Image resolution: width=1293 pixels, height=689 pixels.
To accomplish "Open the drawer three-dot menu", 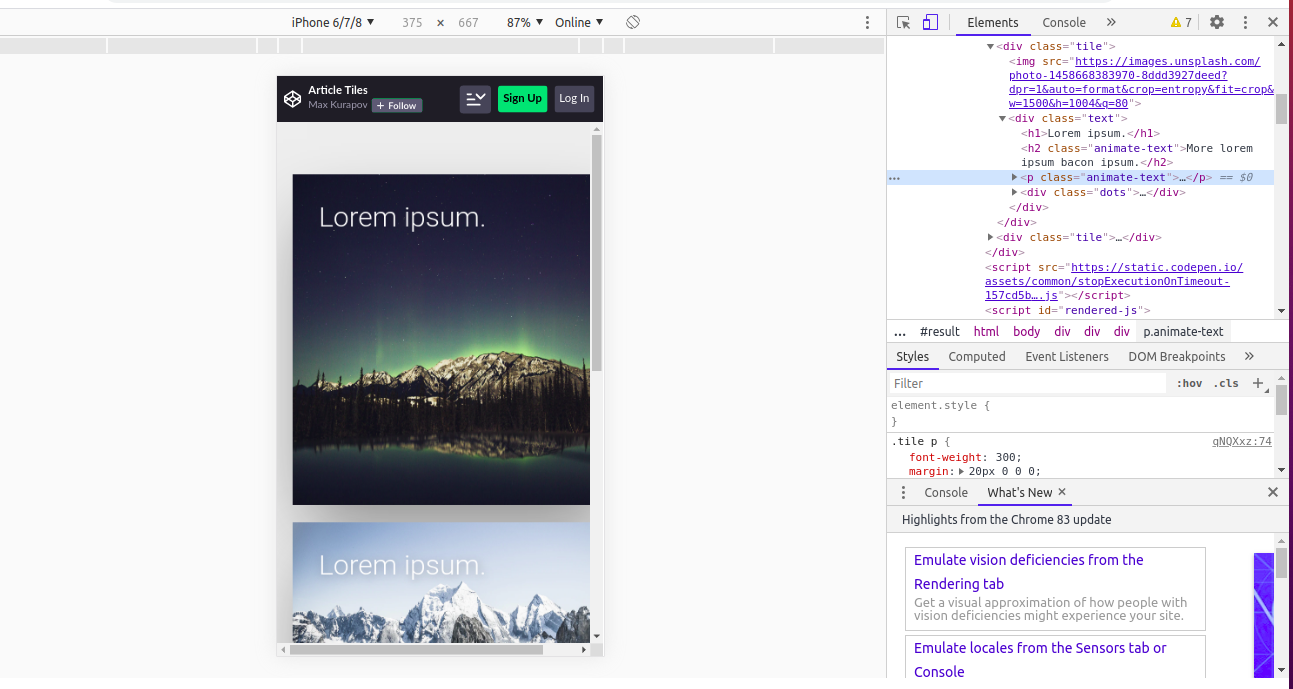I will pyautogui.click(x=903, y=493).
